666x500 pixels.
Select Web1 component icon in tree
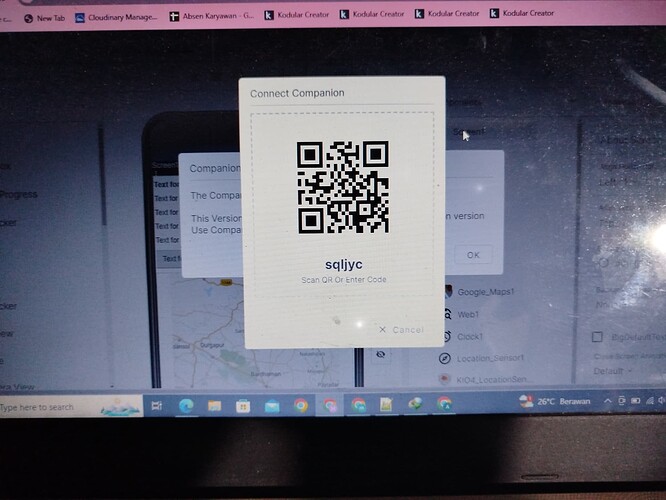click(446, 315)
